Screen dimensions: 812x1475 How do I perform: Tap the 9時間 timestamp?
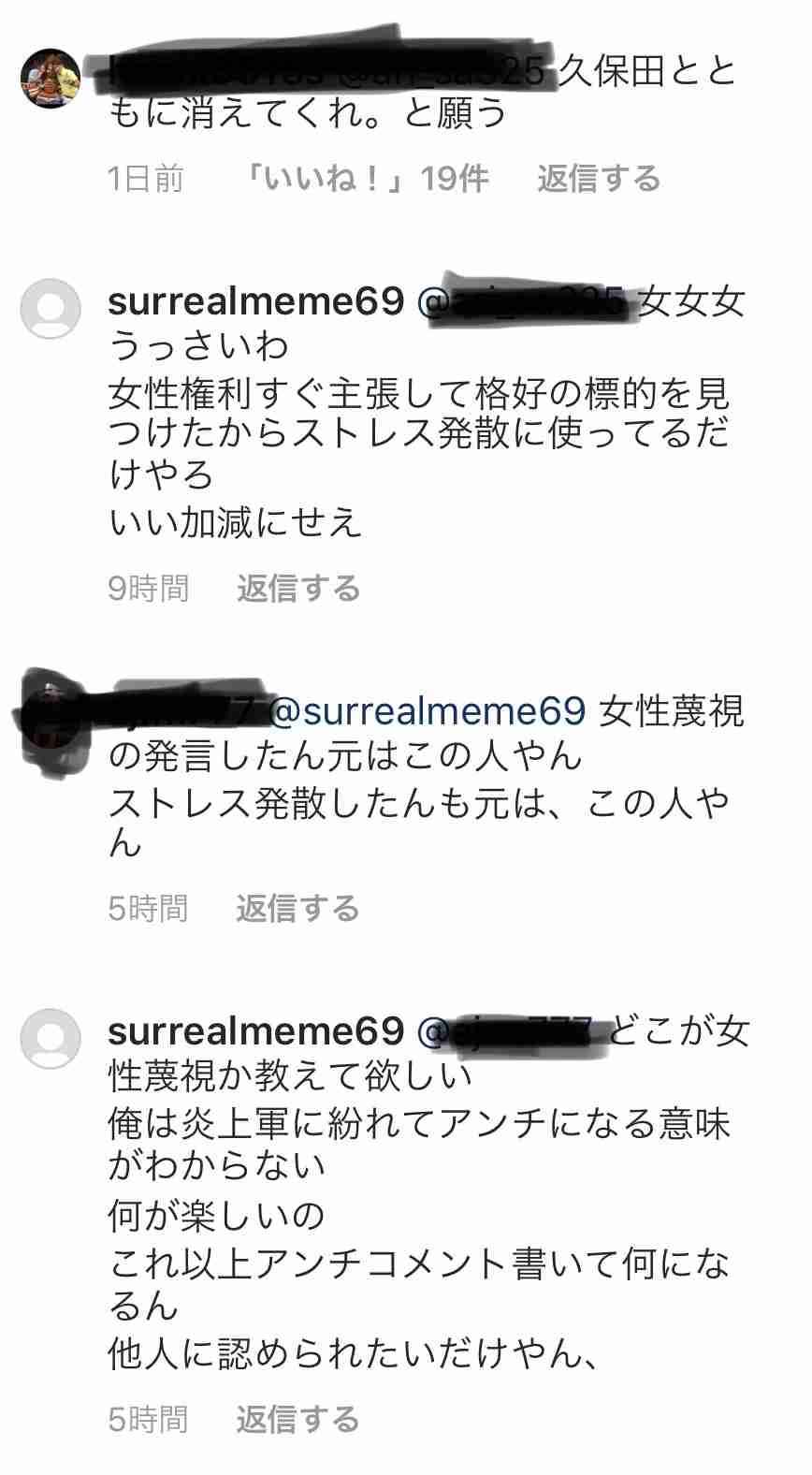[149, 588]
